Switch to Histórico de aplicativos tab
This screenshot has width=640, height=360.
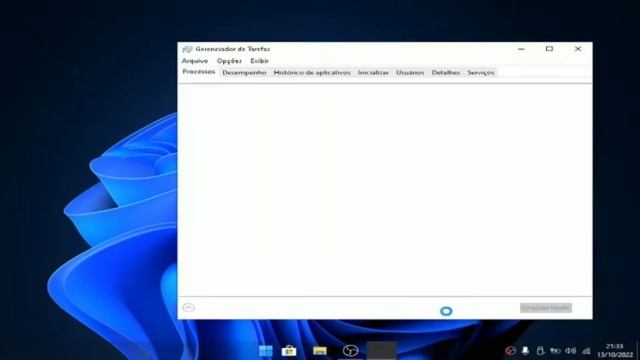(312, 73)
